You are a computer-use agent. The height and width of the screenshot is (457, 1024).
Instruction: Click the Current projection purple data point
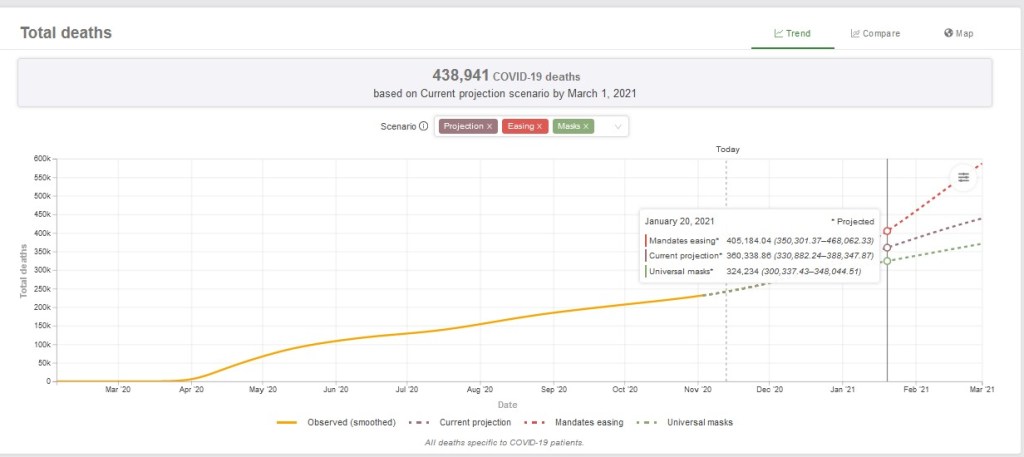[x=887, y=247]
